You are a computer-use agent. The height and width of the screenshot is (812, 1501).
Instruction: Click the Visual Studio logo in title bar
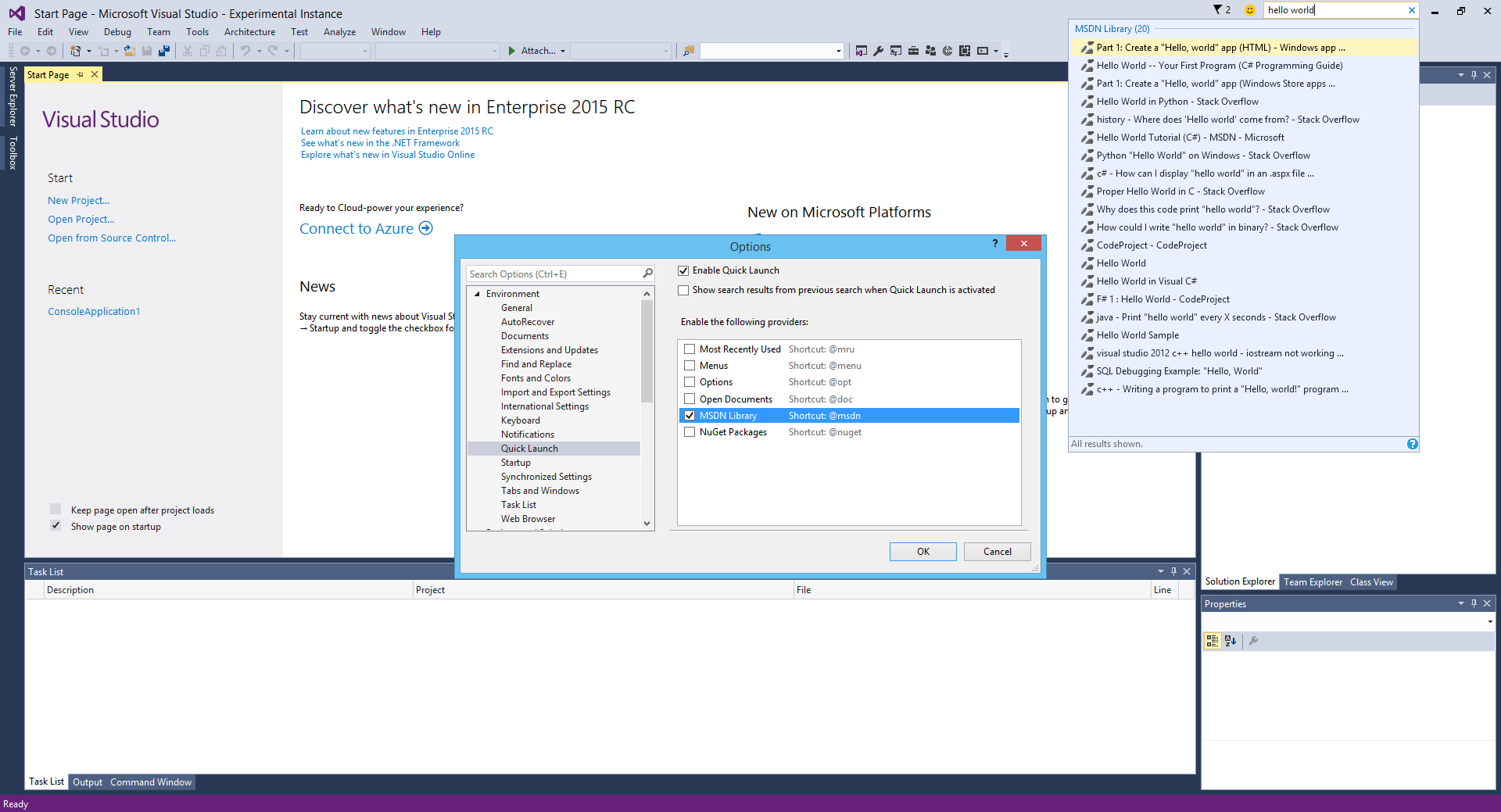pos(16,13)
